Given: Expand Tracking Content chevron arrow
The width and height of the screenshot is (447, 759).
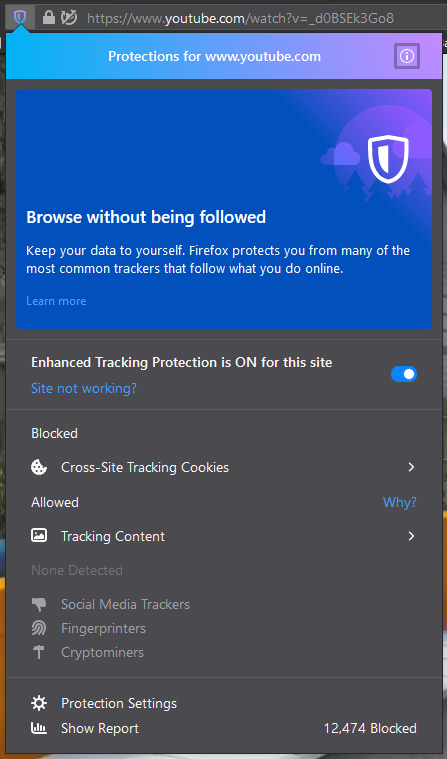Looking at the screenshot, I should tap(411, 536).
